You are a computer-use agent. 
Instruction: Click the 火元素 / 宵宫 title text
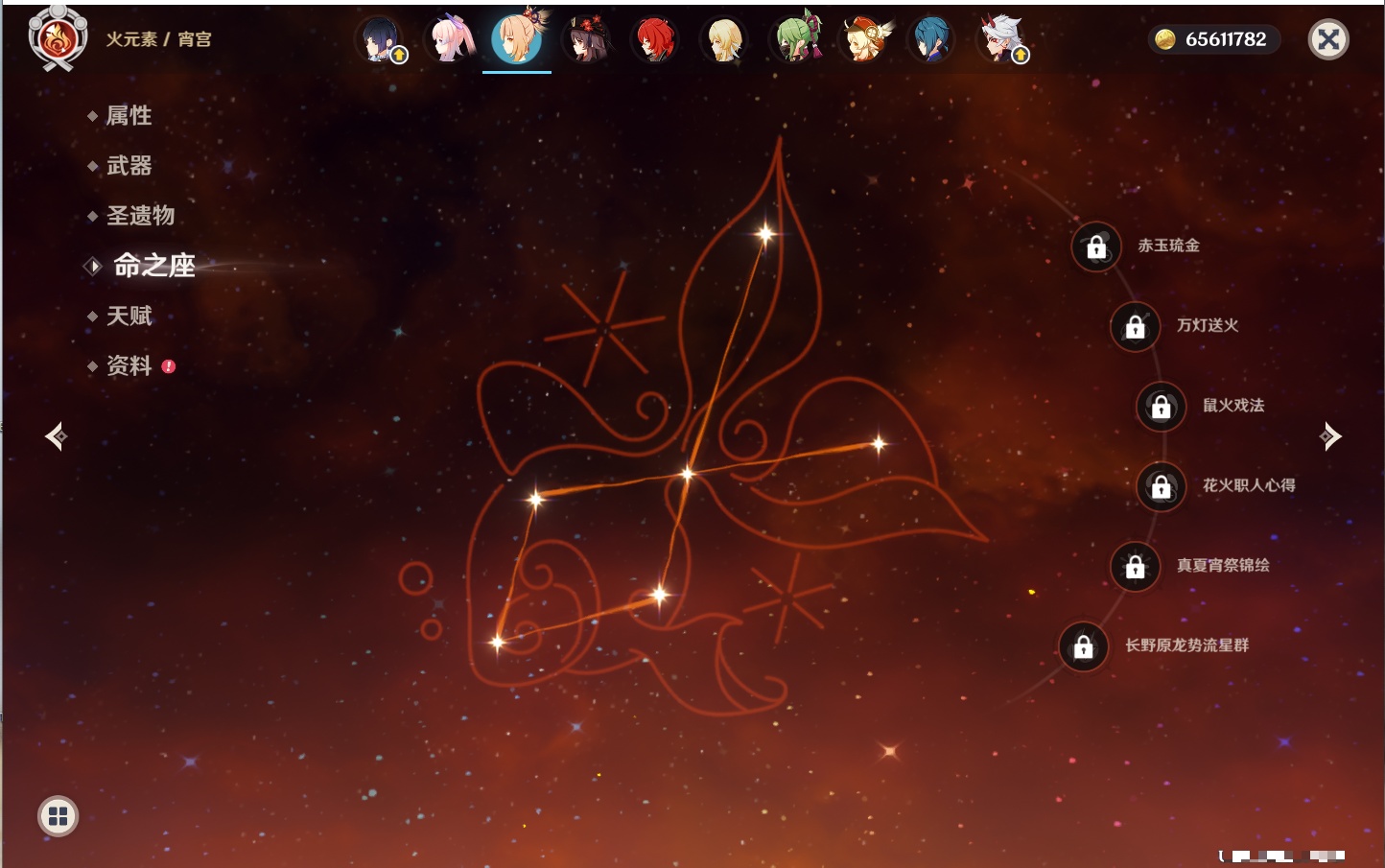(158, 39)
